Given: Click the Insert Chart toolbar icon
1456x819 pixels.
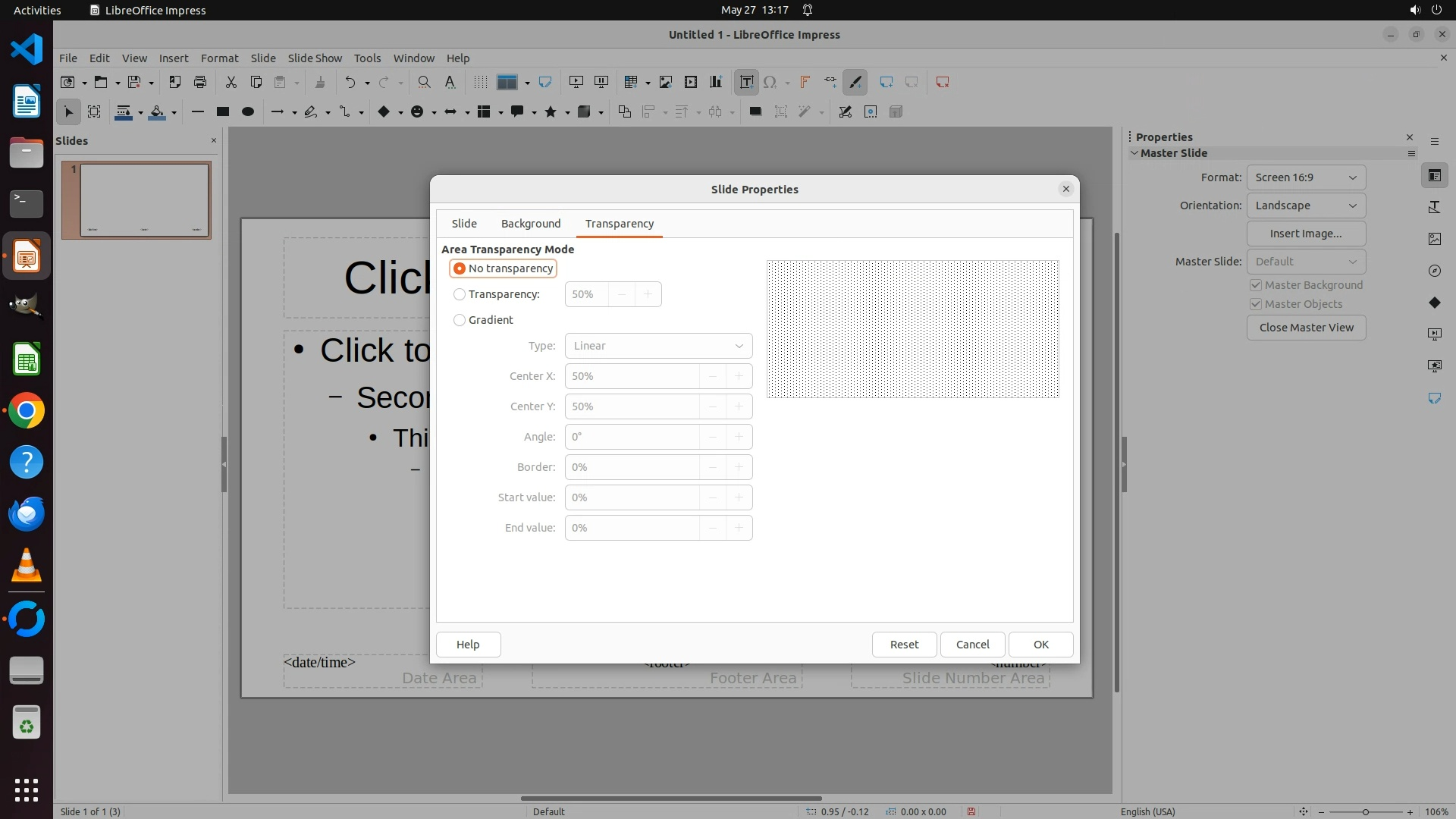Looking at the screenshot, I should coord(716,82).
